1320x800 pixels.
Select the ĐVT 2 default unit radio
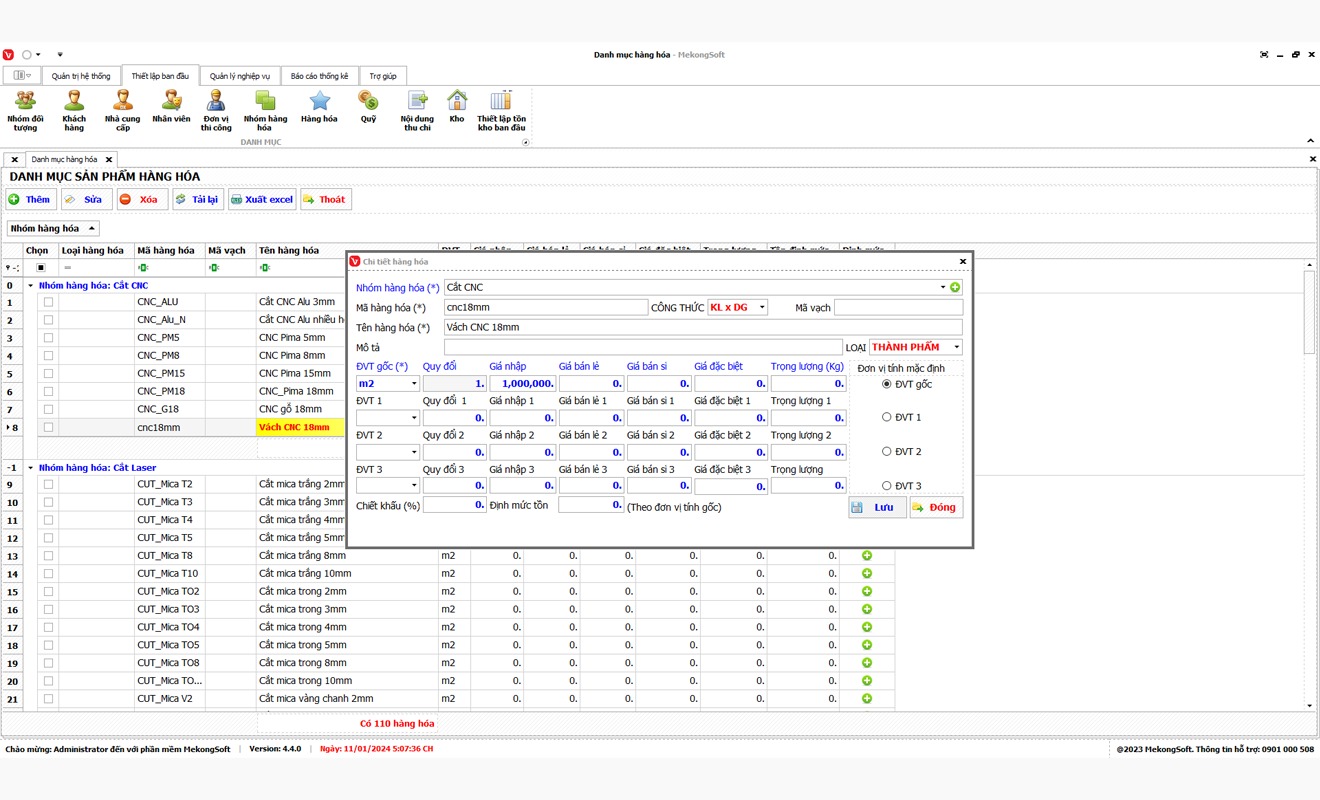[886, 452]
